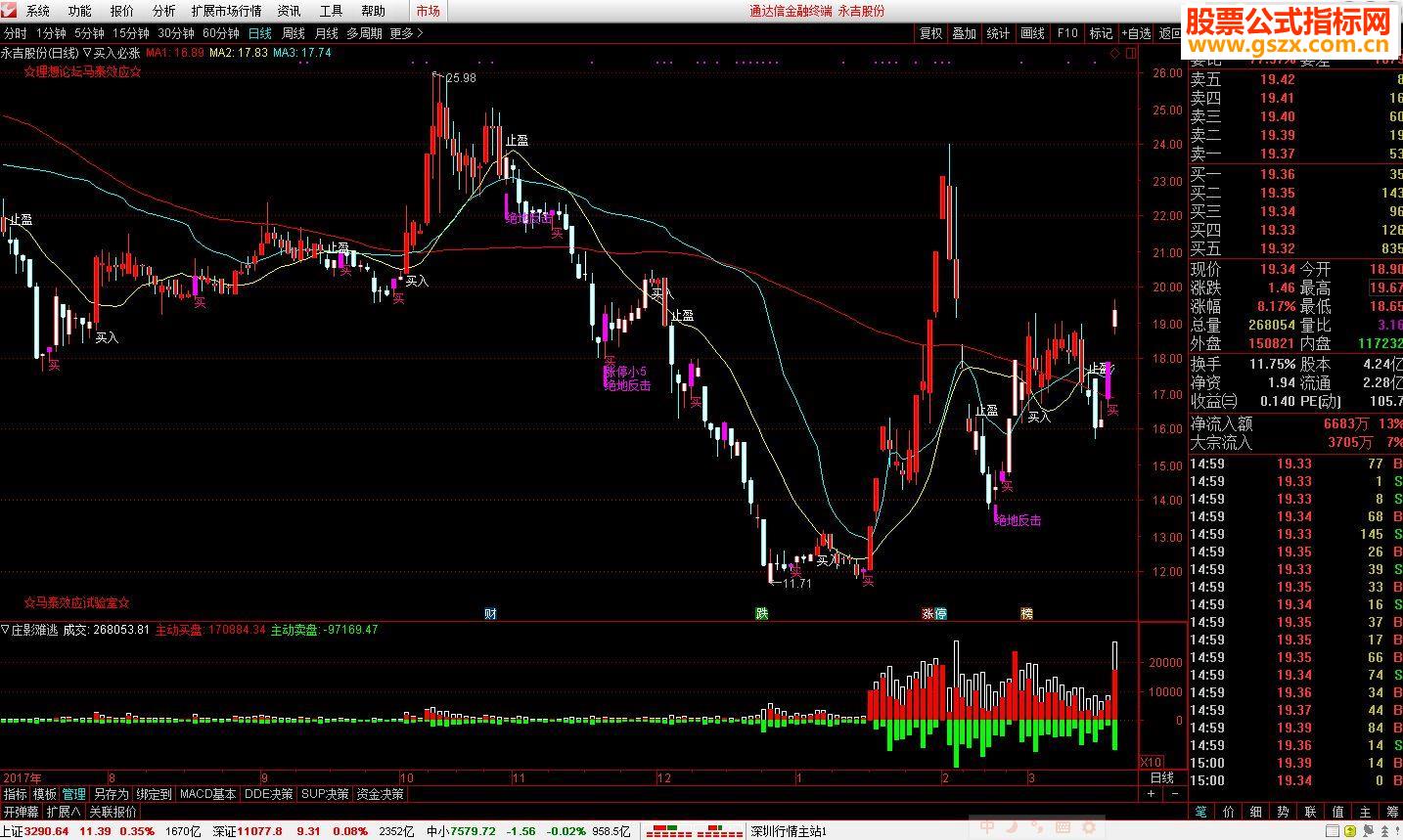Click the 中 input-method language icon

pyautogui.click(x=988, y=828)
